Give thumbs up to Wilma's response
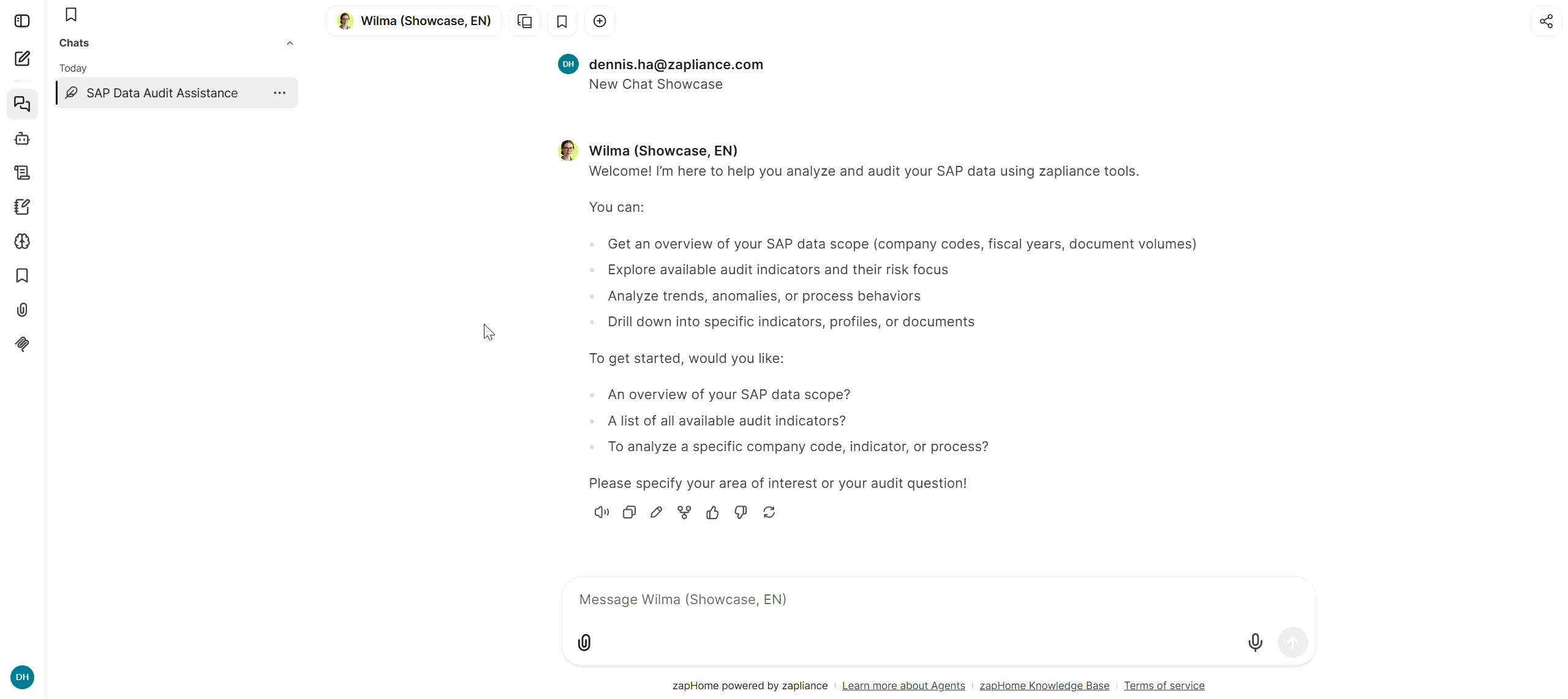This screenshot has width=1568, height=699. pyautogui.click(x=712, y=512)
